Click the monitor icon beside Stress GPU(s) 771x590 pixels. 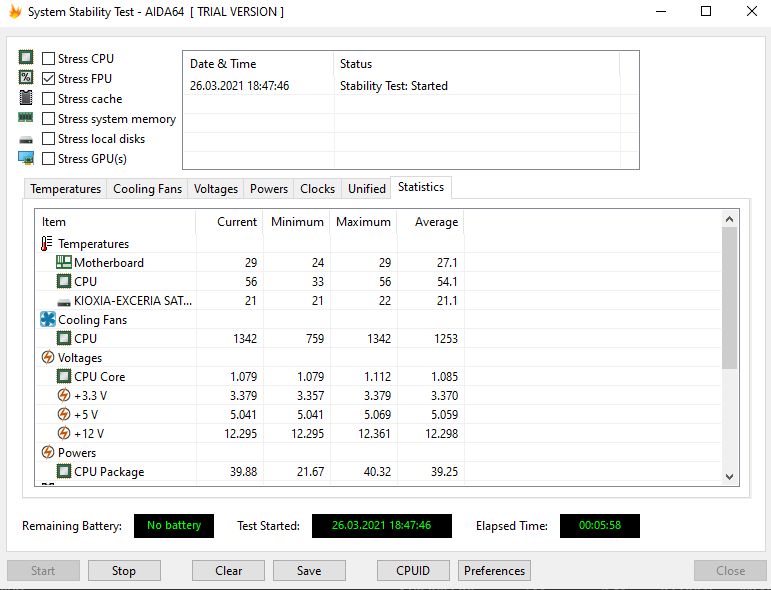pos(26,158)
